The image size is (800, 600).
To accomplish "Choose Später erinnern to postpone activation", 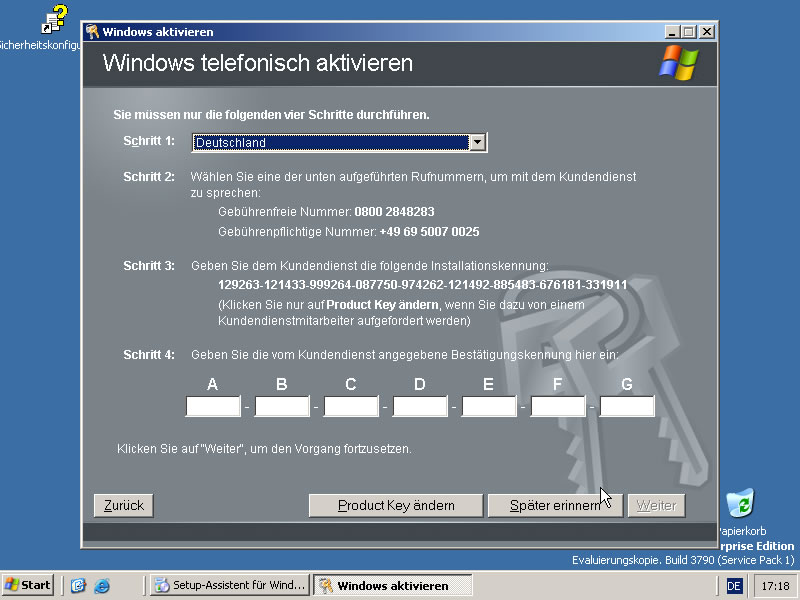I will [554, 505].
